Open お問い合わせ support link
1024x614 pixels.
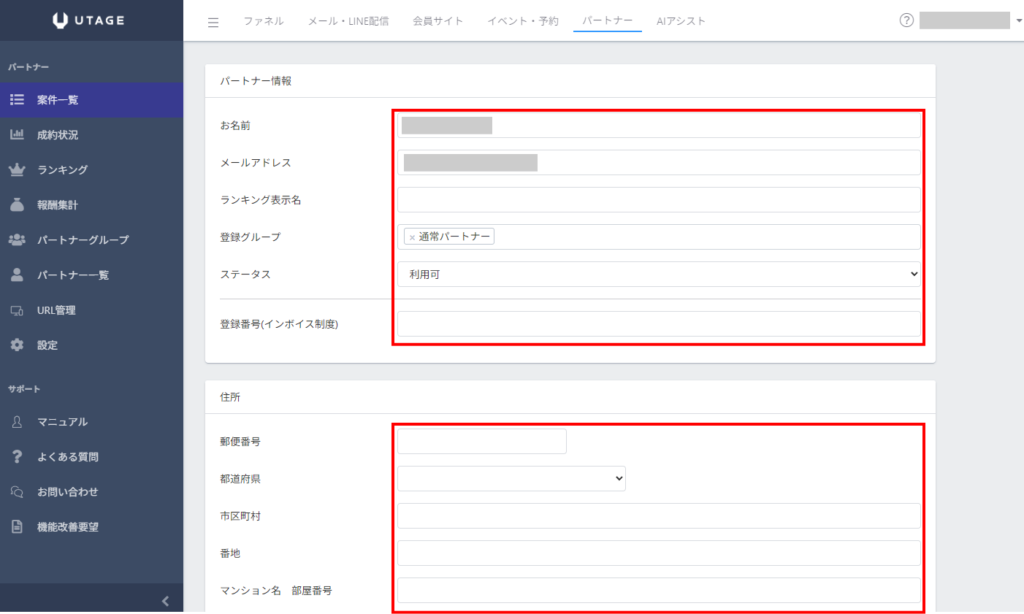[x=67, y=492]
